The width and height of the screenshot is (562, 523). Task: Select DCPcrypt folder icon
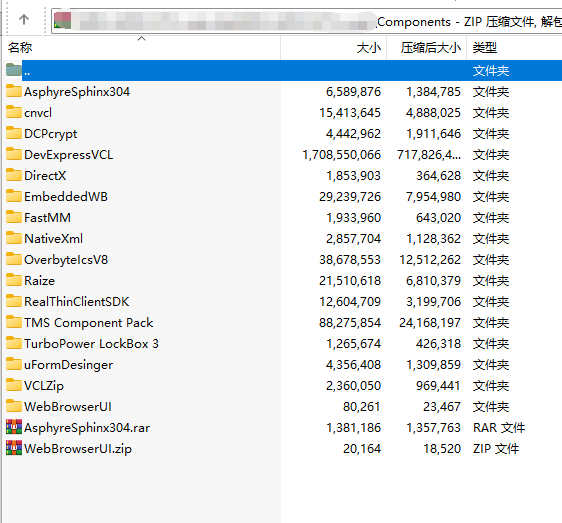pyautogui.click(x=14, y=133)
